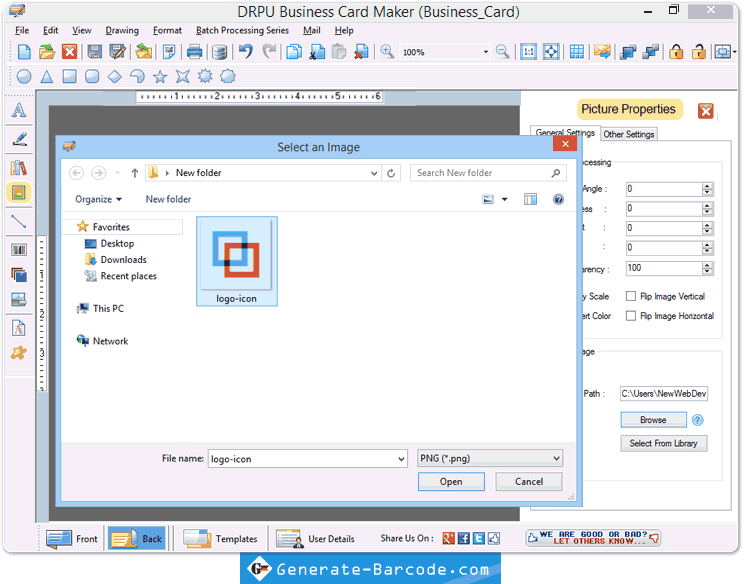The width and height of the screenshot is (744, 584).
Task: Switch to the Other Settings tab
Action: point(629,134)
